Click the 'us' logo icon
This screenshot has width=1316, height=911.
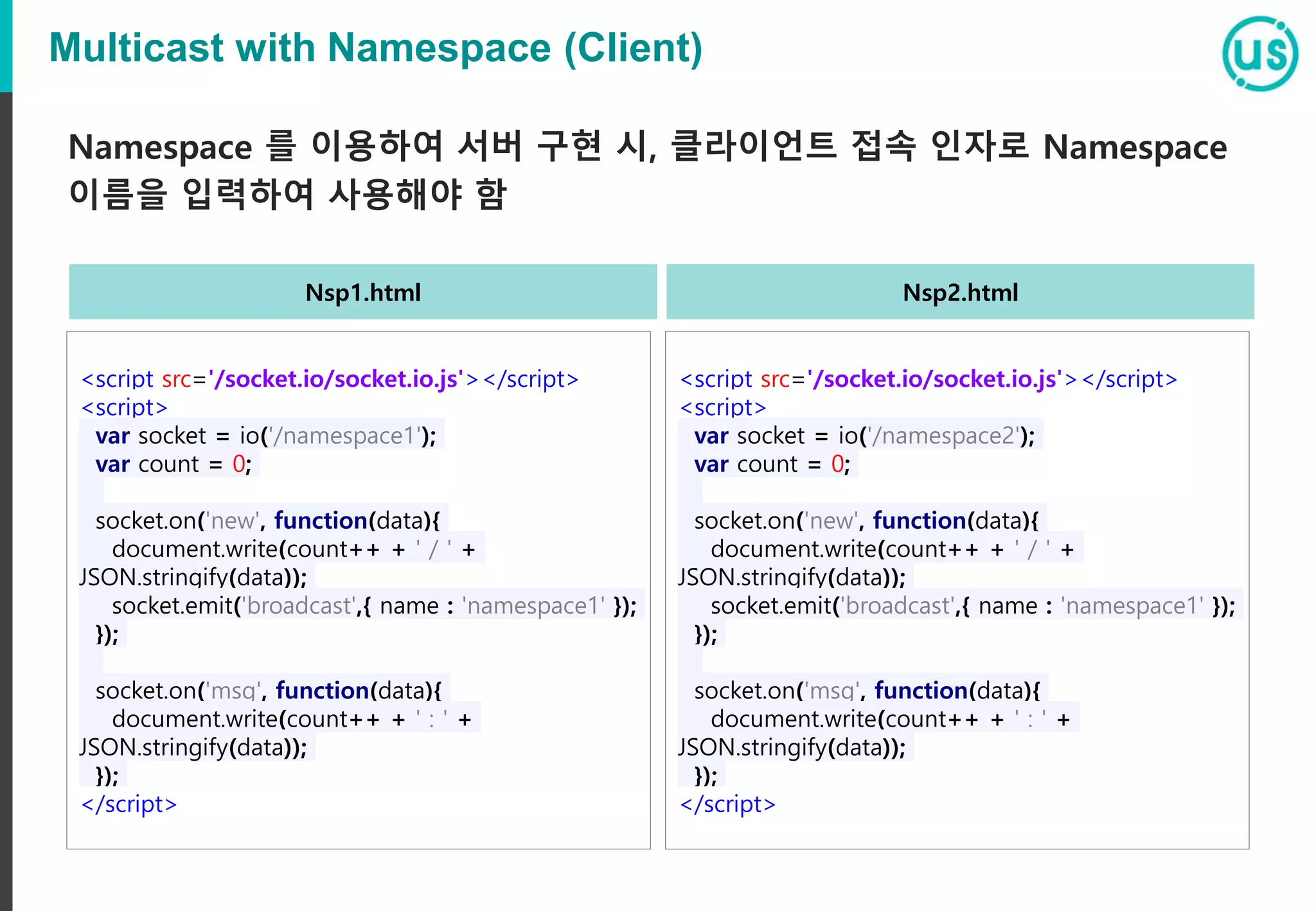coord(1259,53)
